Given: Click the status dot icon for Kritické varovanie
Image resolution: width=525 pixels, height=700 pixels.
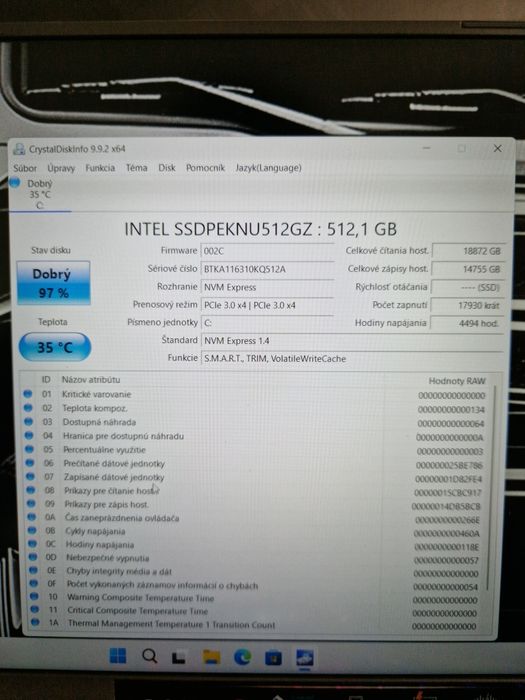Looking at the screenshot, I should click(x=28, y=394).
